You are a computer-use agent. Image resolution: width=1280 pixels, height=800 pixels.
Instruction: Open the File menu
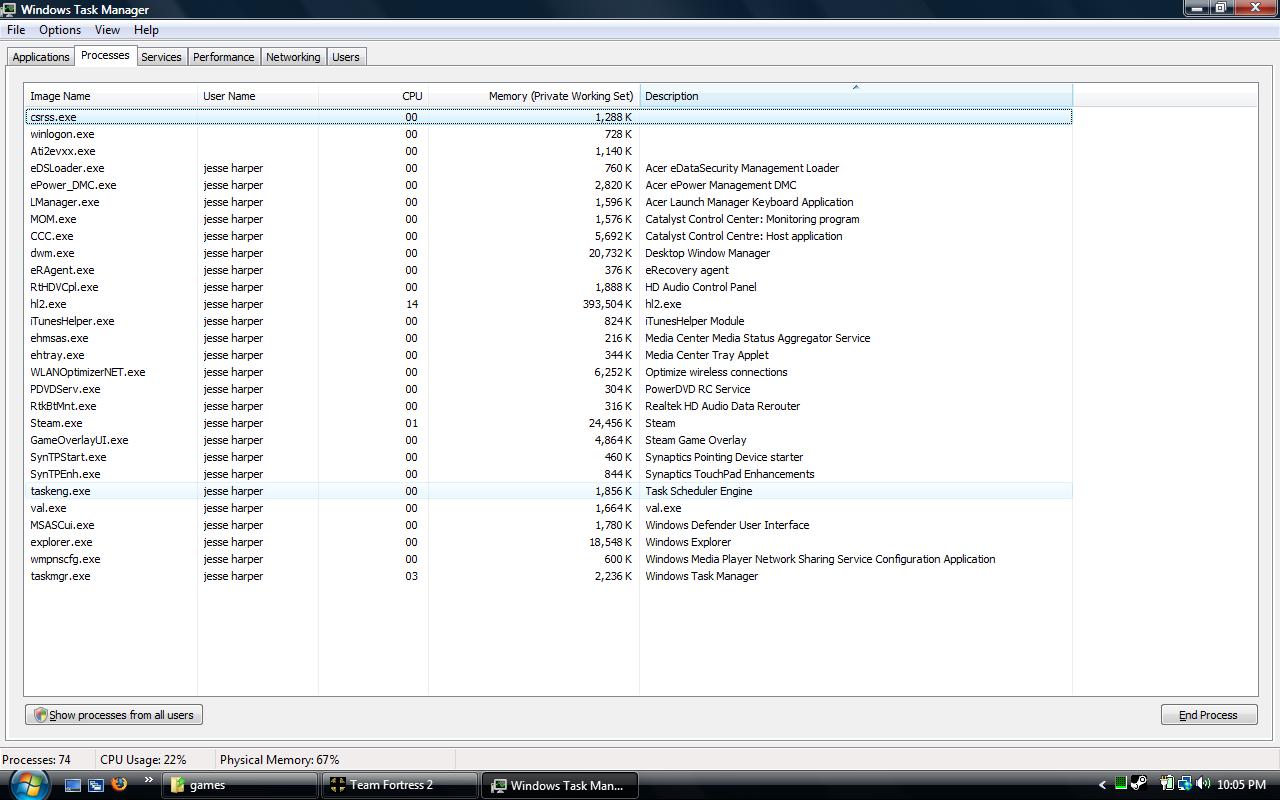[16, 30]
